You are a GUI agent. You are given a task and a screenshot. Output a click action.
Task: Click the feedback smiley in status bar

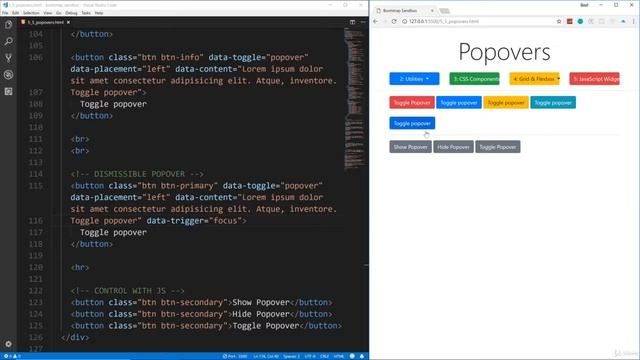(352, 356)
